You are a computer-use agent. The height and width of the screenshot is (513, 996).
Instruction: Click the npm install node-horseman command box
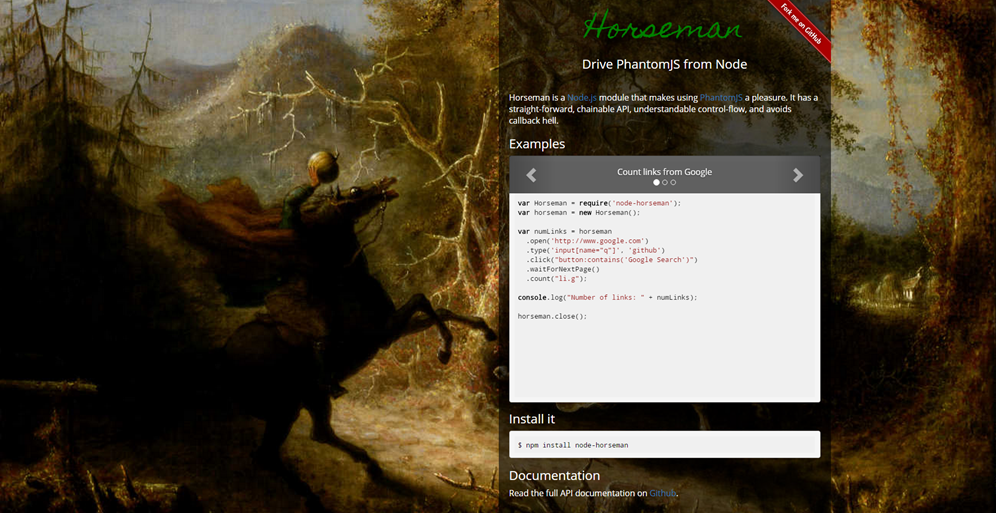664,444
